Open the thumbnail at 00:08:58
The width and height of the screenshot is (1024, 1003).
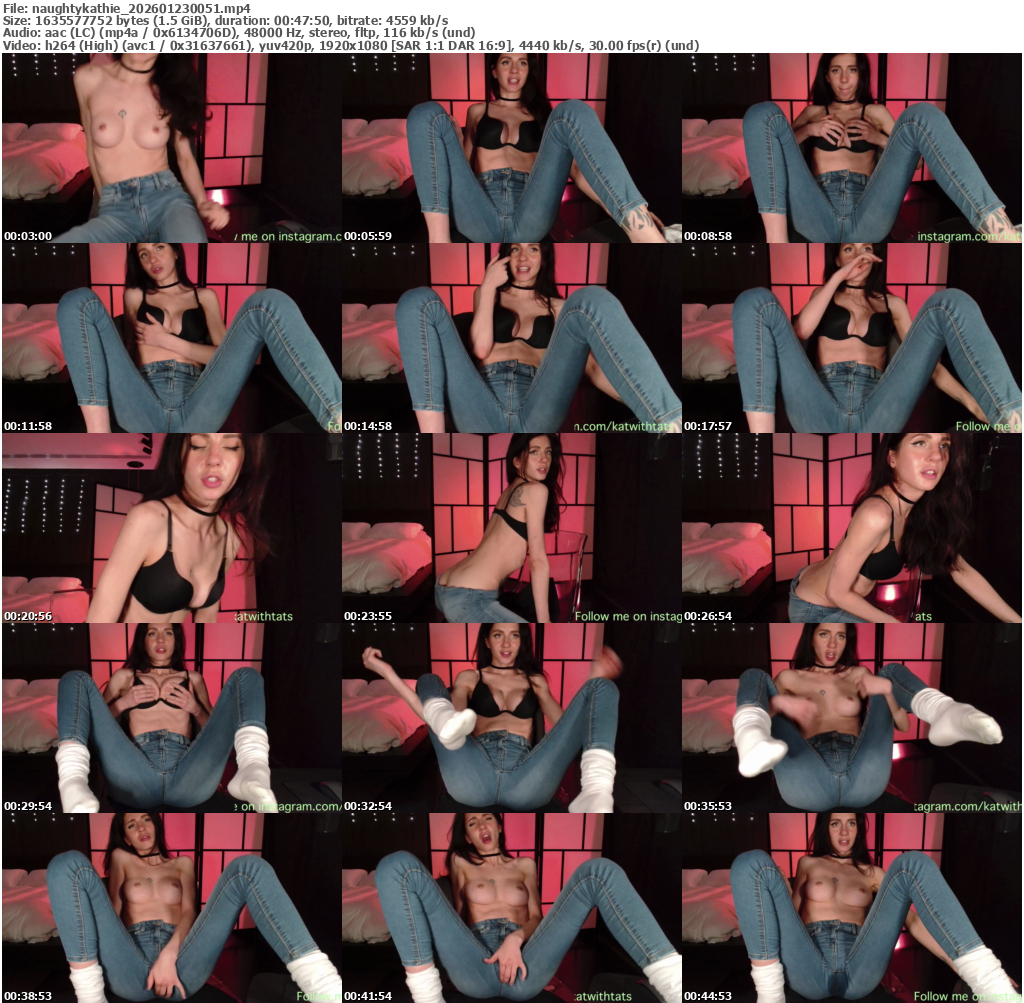851,148
